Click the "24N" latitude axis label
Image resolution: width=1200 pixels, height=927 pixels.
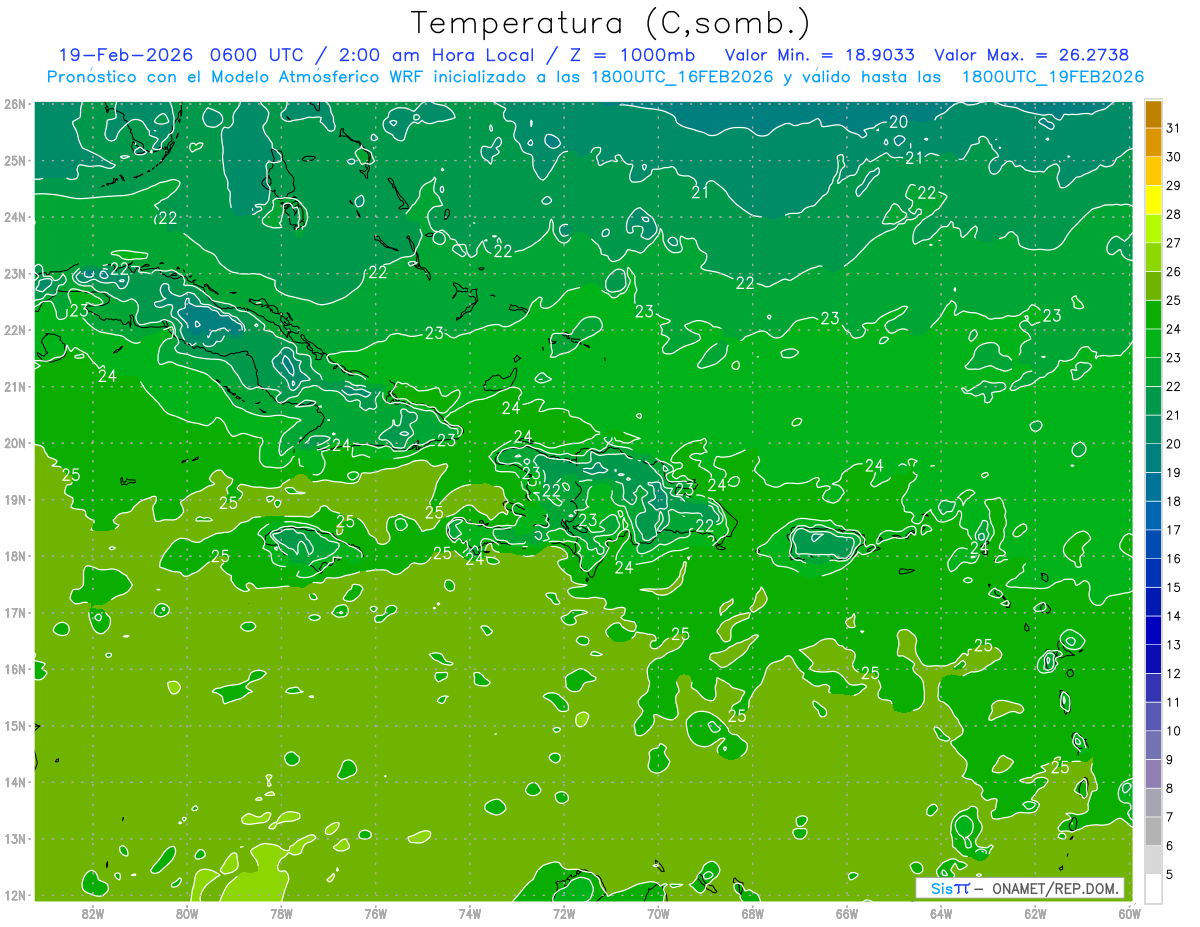[15, 217]
